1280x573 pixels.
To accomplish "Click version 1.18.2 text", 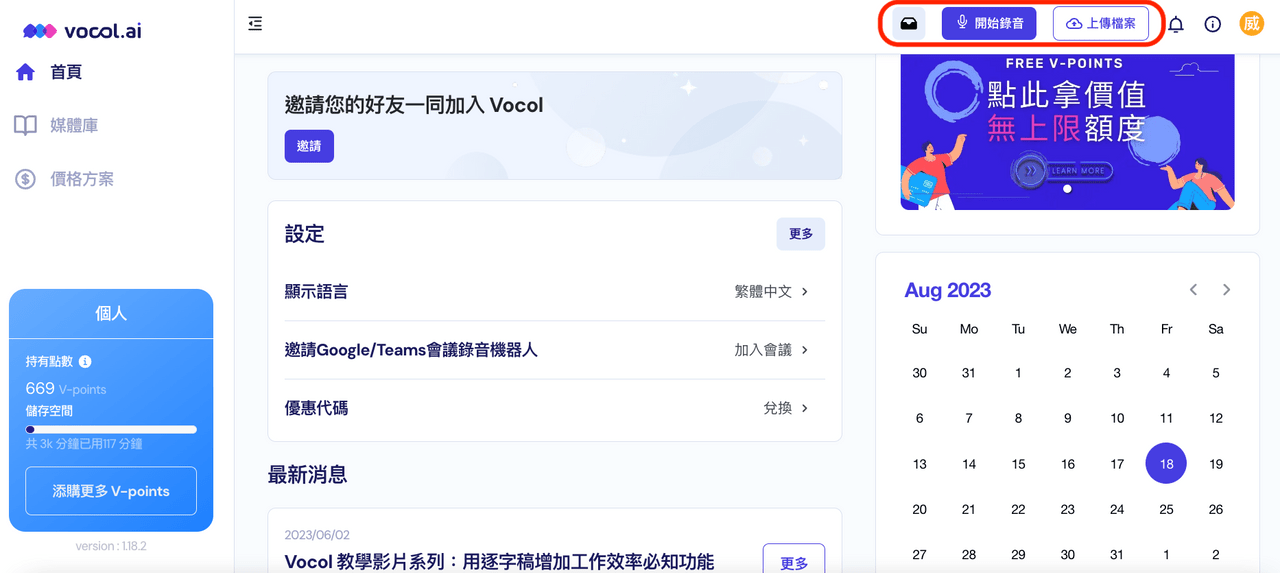I will coord(111,546).
